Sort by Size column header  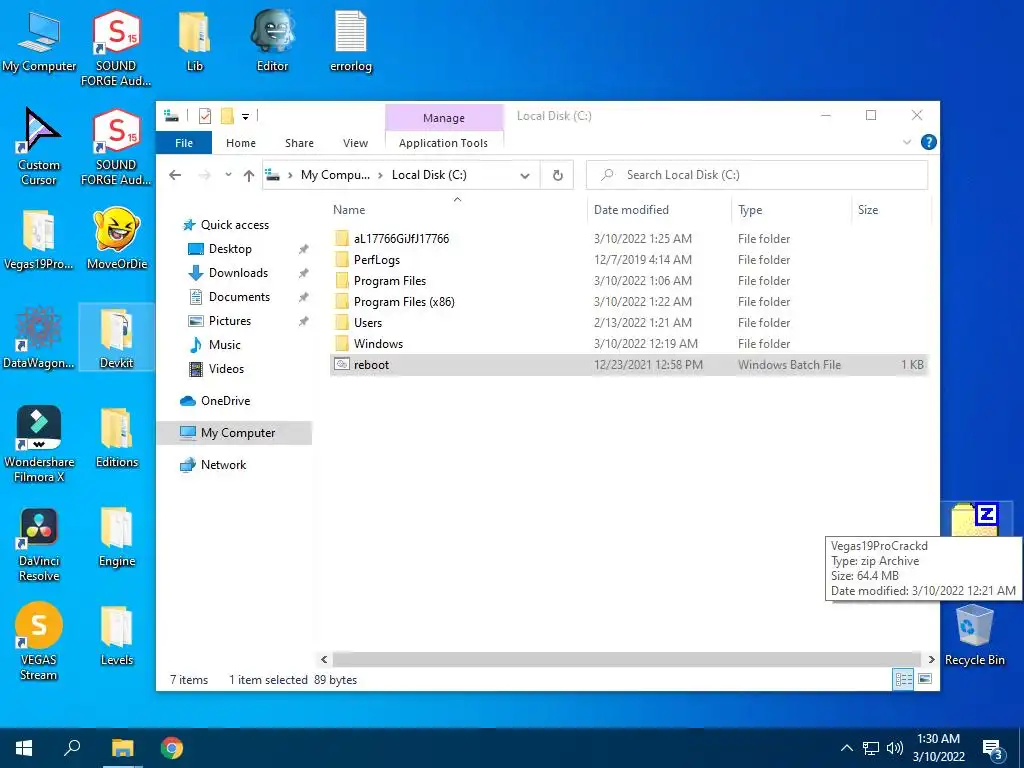(868, 210)
